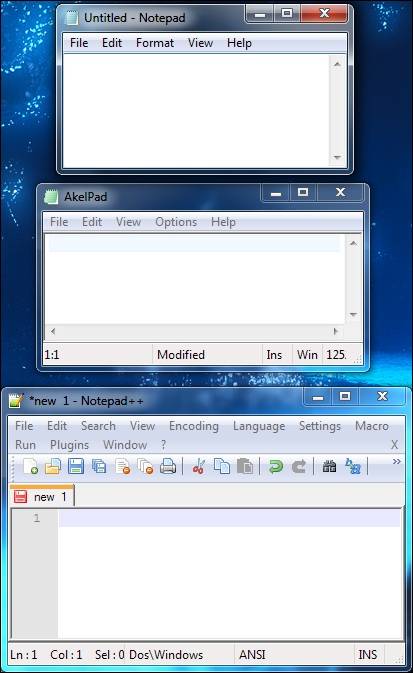Open the ? help menu in Notepad++
Image resolution: width=413 pixels, height=673 pixels.
point(164,445)
